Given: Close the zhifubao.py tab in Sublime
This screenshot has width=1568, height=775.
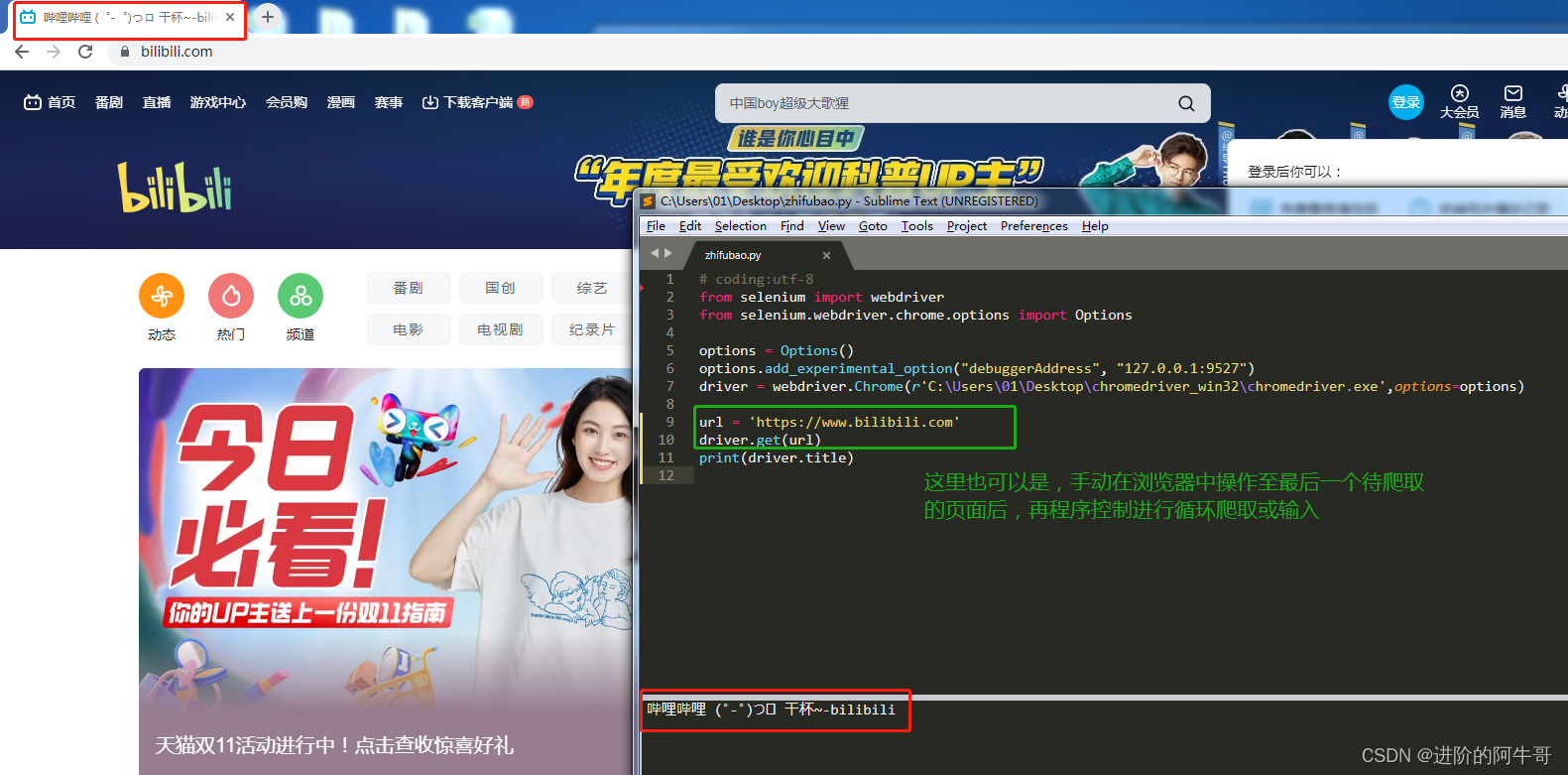Looking at the screenshot, I should pyautogui.click(x=826, y=255).
